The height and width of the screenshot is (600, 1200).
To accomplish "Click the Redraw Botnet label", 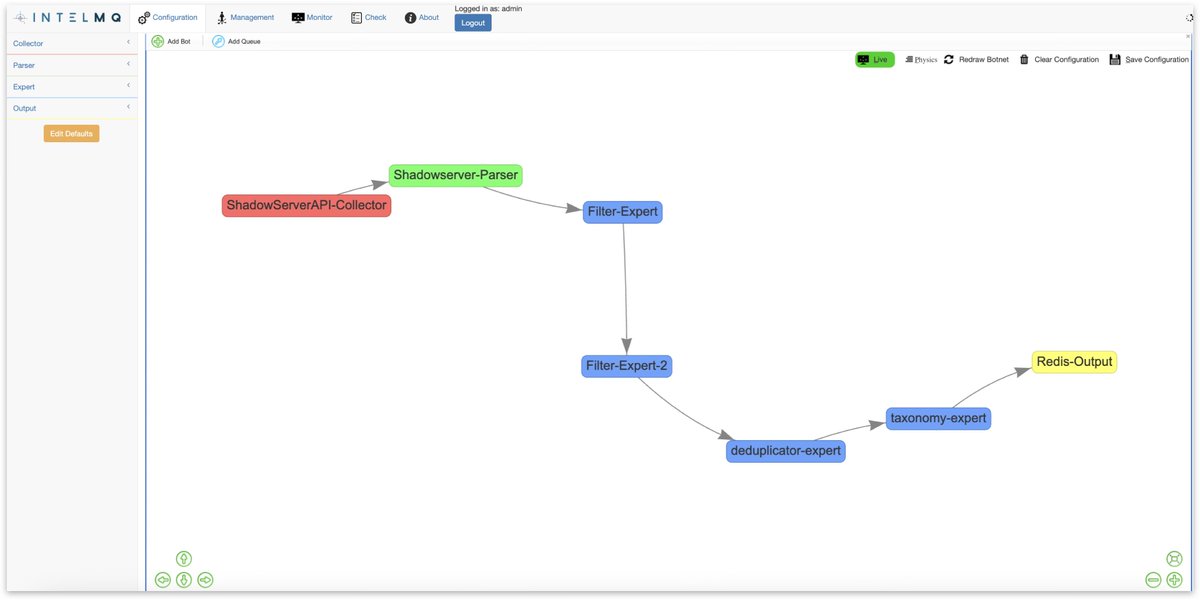I will pos(984,60).
